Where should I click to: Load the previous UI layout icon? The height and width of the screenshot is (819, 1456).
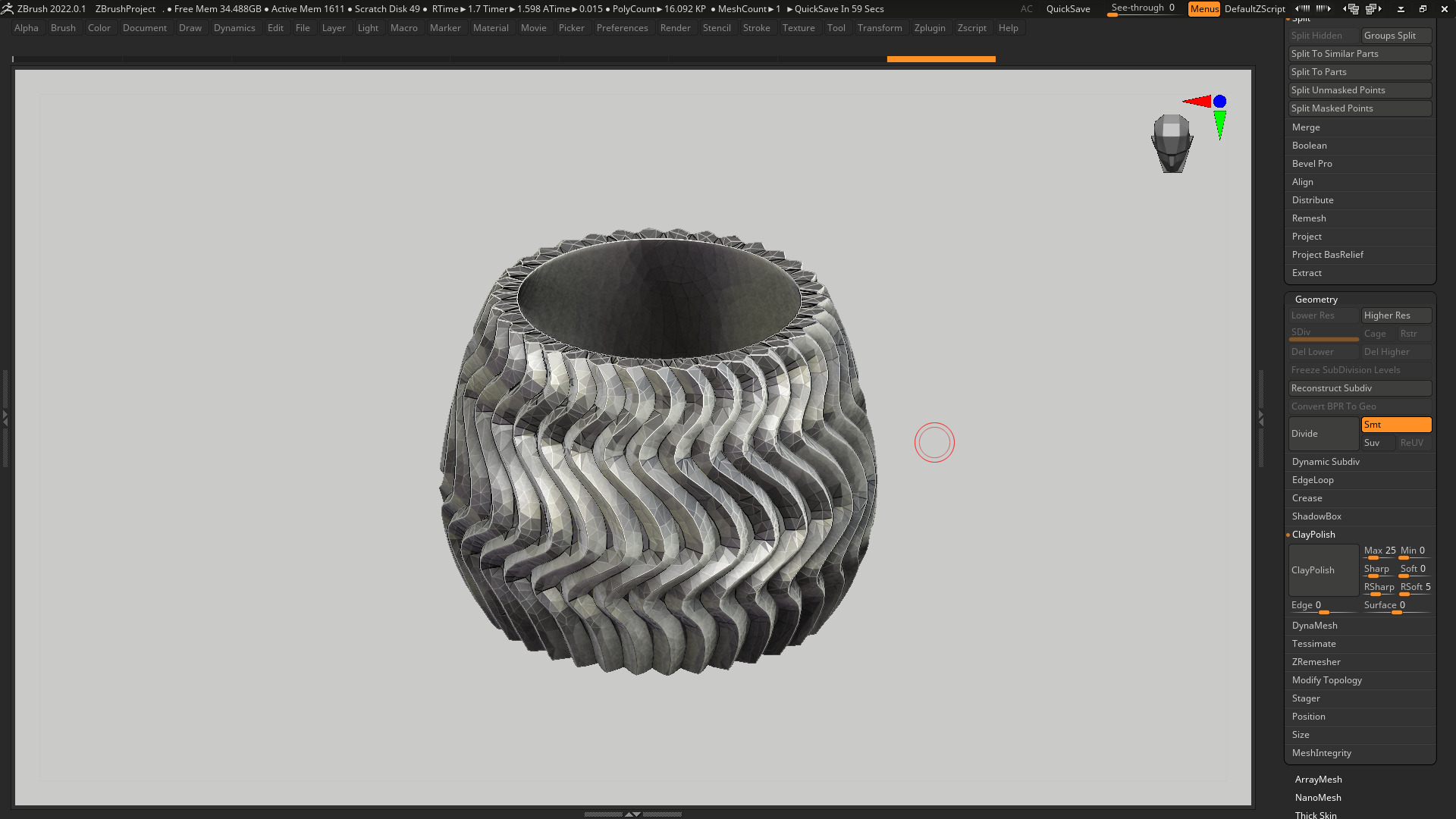coord(1351,8)
